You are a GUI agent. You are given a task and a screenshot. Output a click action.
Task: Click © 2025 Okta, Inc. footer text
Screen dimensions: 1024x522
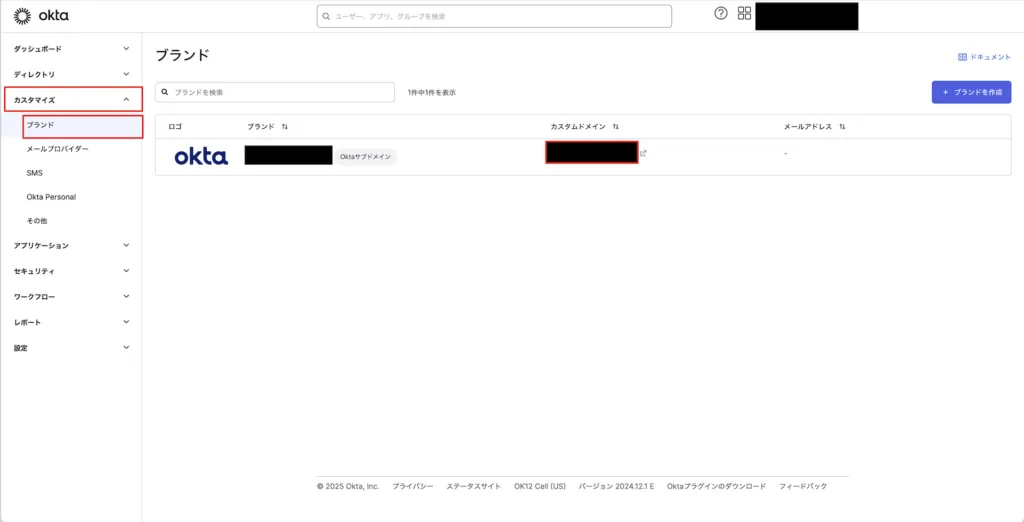[348, 486]
